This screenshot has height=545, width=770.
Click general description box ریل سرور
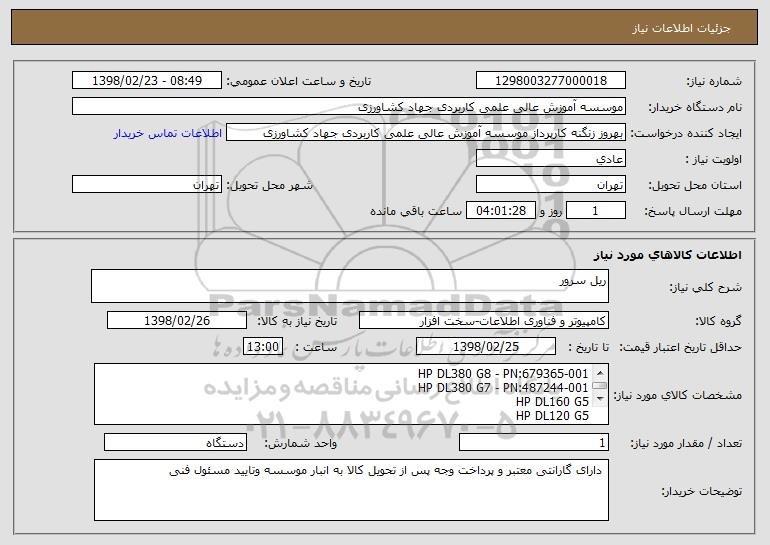pos(350,286)
